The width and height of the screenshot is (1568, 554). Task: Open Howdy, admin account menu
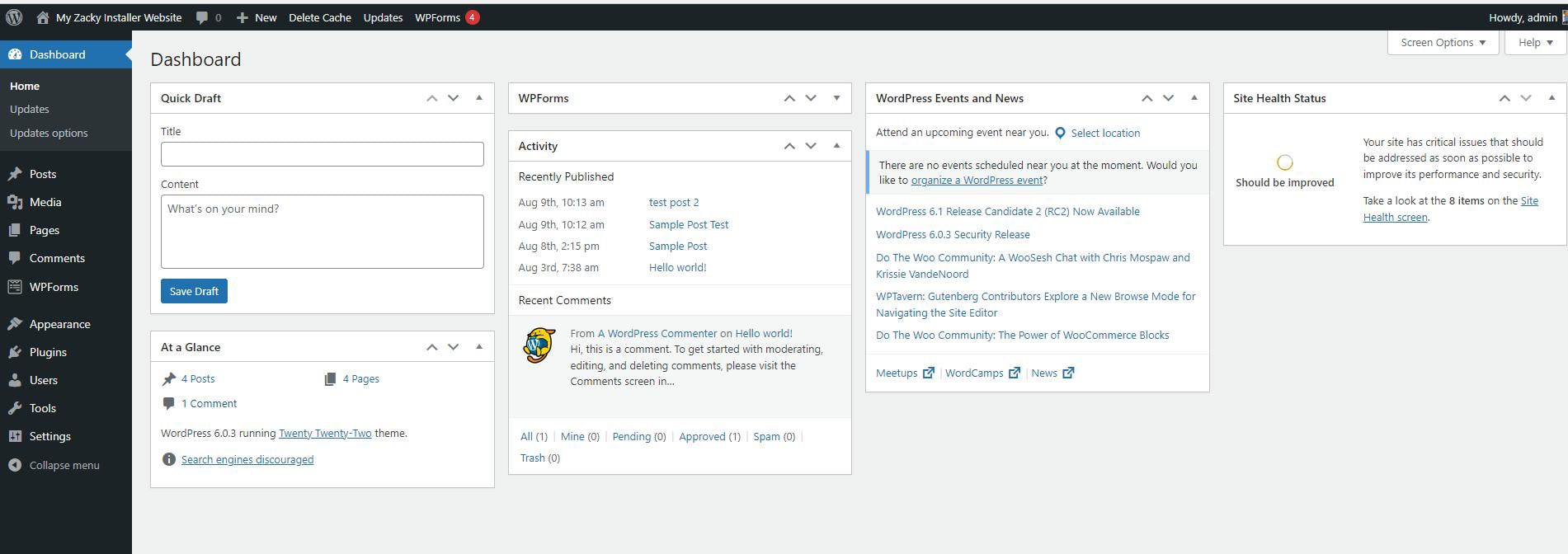click(1527, 17)
